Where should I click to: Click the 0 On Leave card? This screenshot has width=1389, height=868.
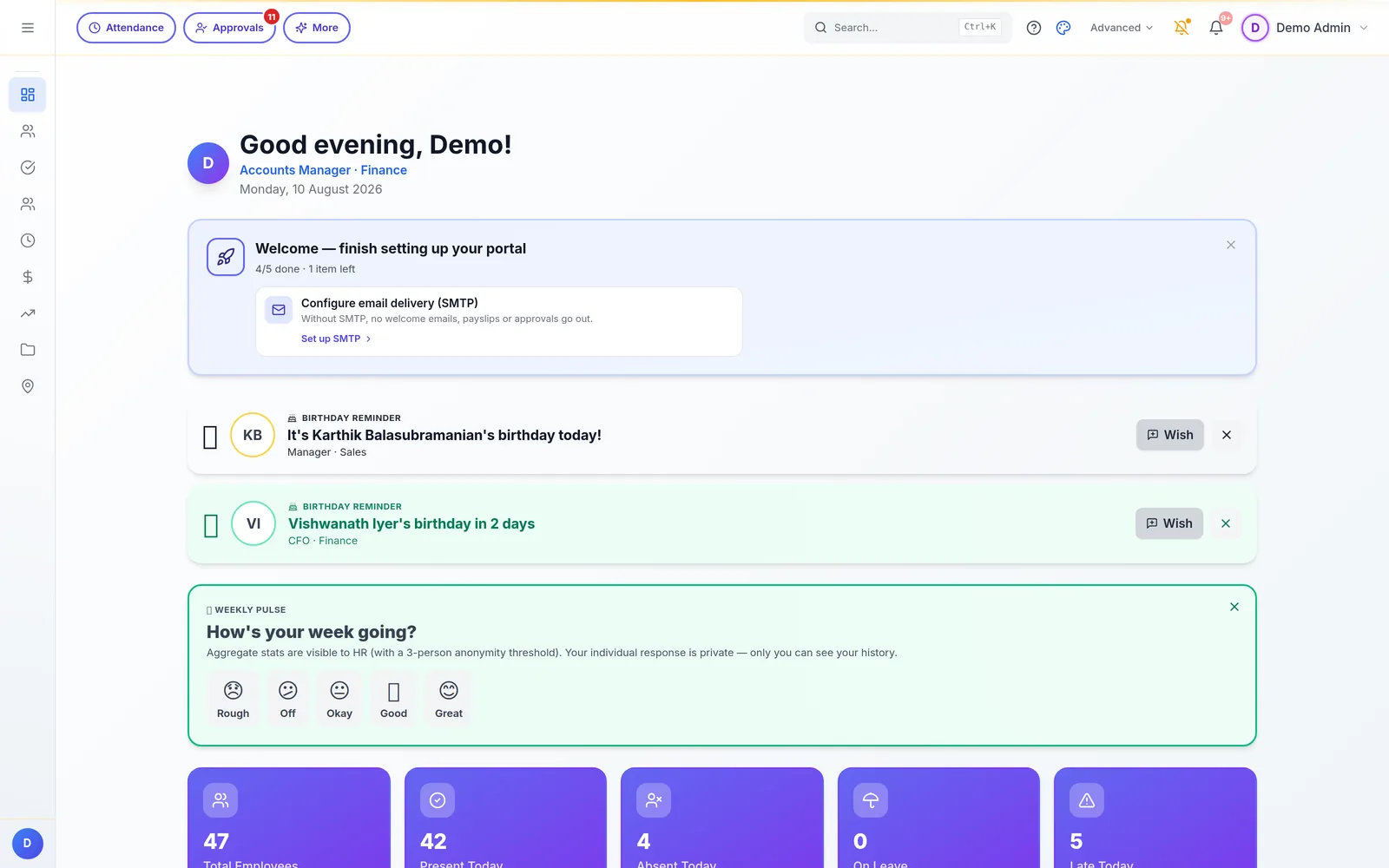pyautogui.click(x=938, y=818)
